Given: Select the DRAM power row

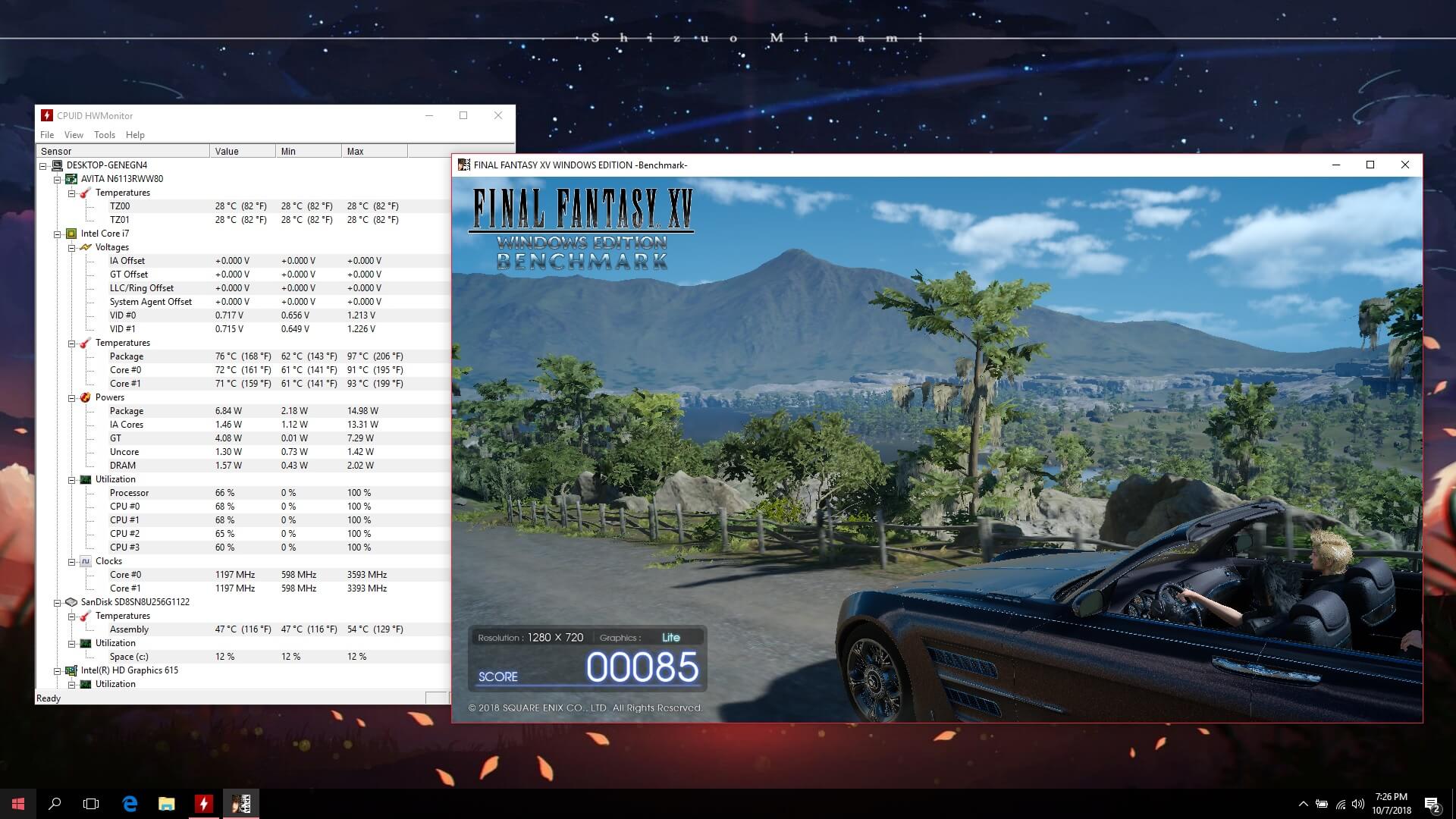Looking at the screenshot, I should click(243, 466).
